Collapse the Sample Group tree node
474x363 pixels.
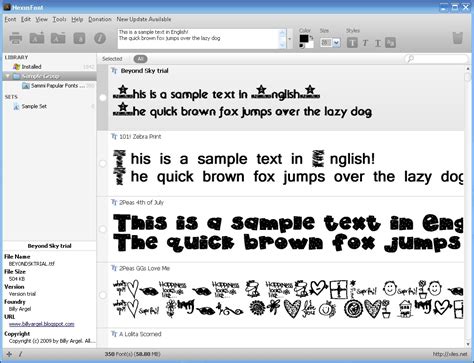click(8, 76)
